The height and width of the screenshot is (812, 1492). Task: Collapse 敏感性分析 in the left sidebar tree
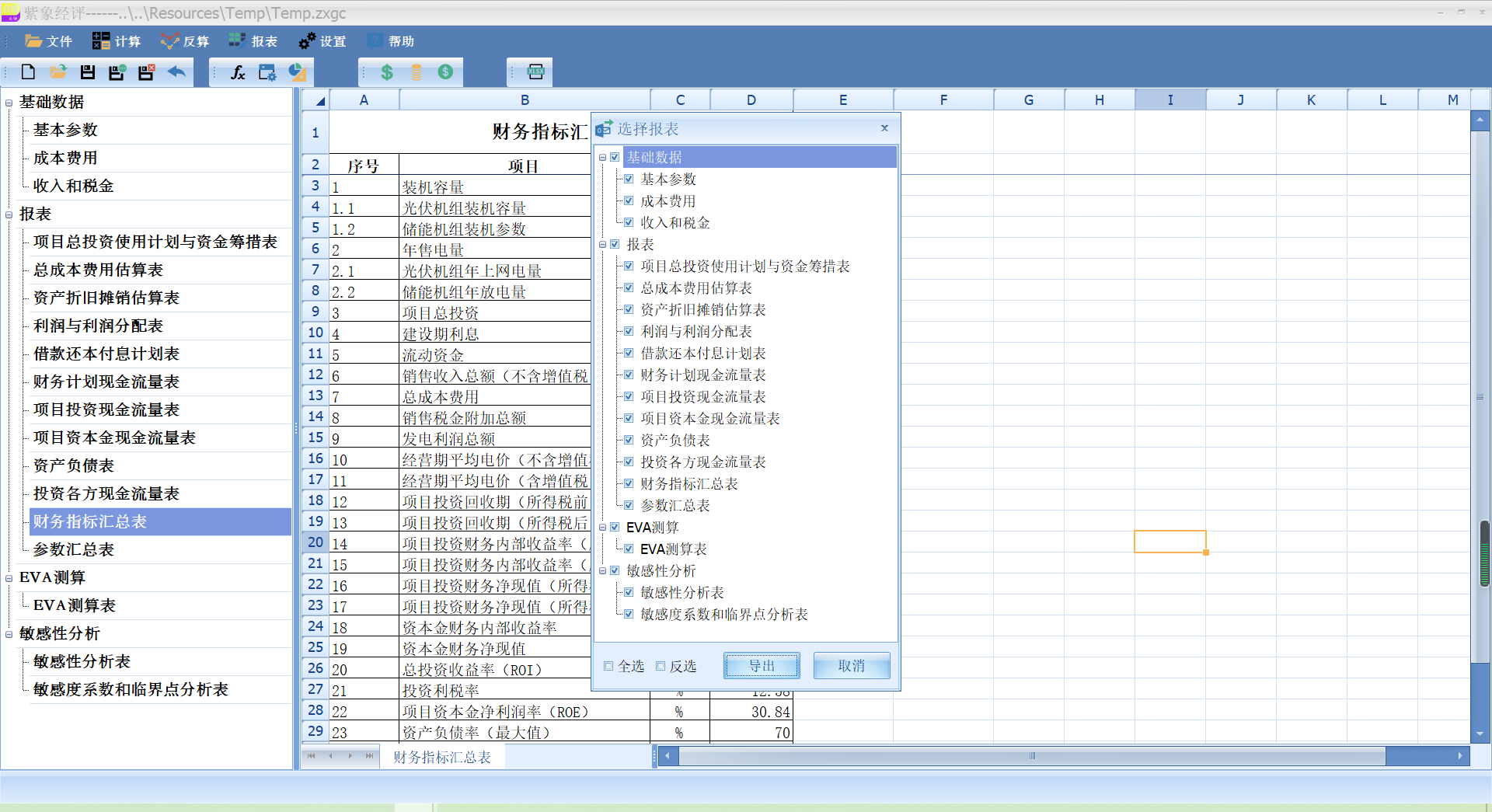pos(9,635)
